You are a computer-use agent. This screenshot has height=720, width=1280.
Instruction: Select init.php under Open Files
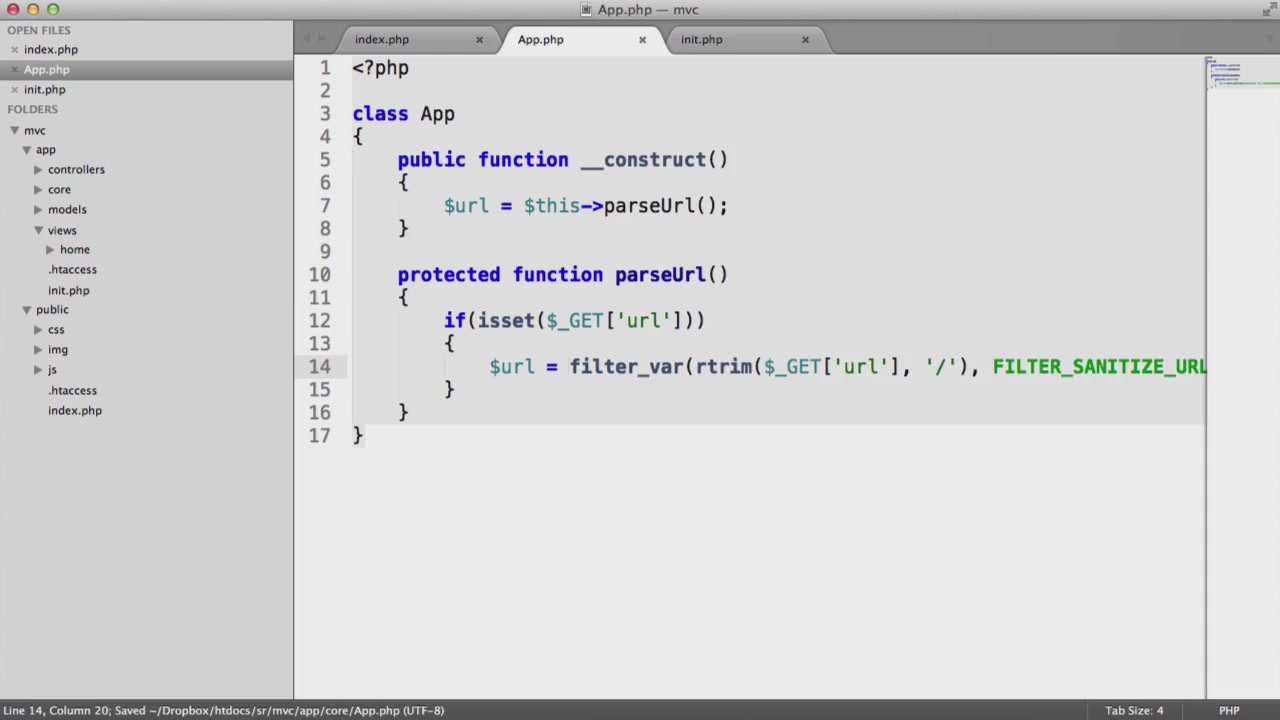[x=45, y=90]
